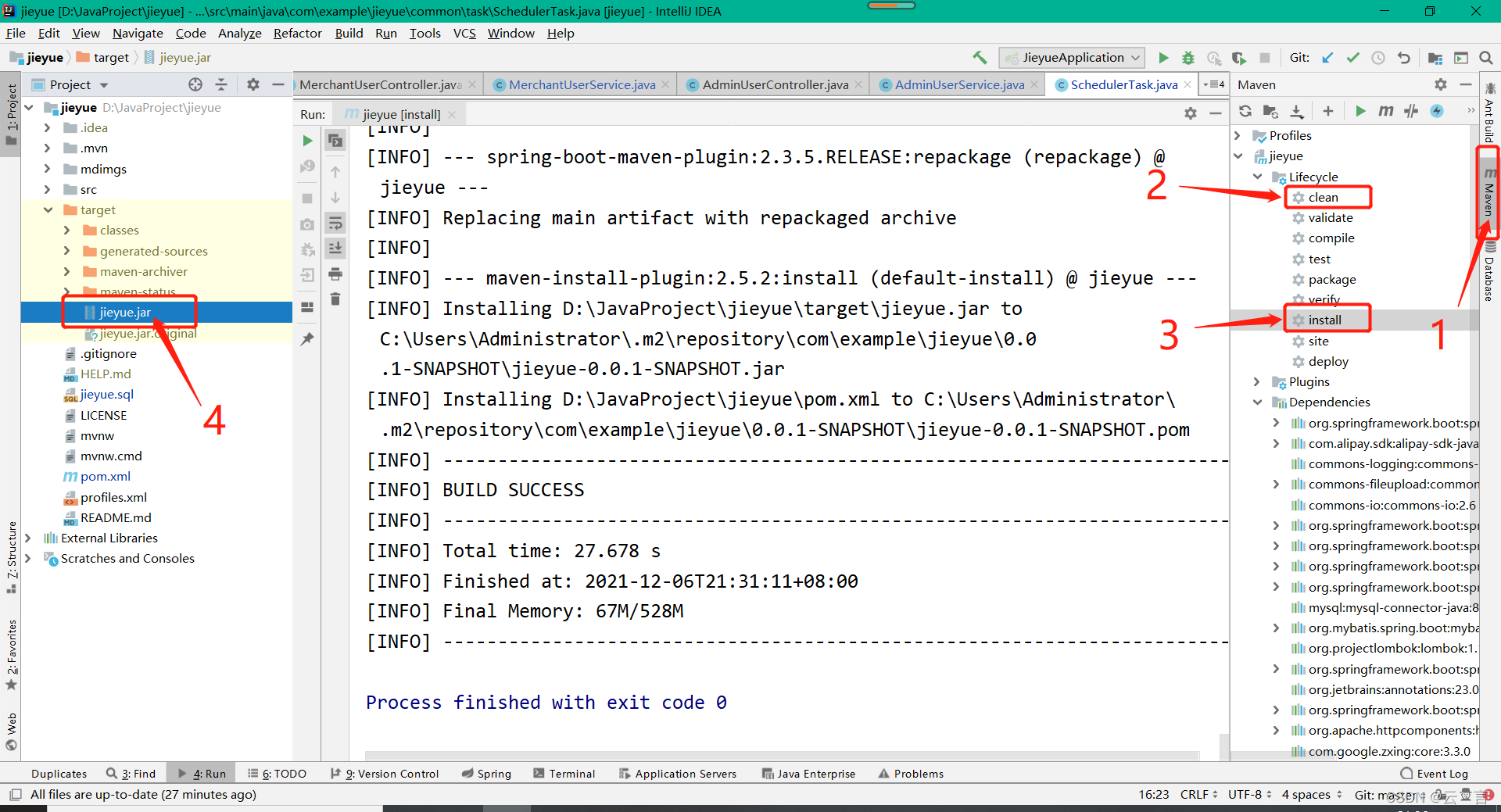Collapse Maven Dependencies node
Screen dimensions: 1501x812
pyautogui.click(x=1258, y=402)
